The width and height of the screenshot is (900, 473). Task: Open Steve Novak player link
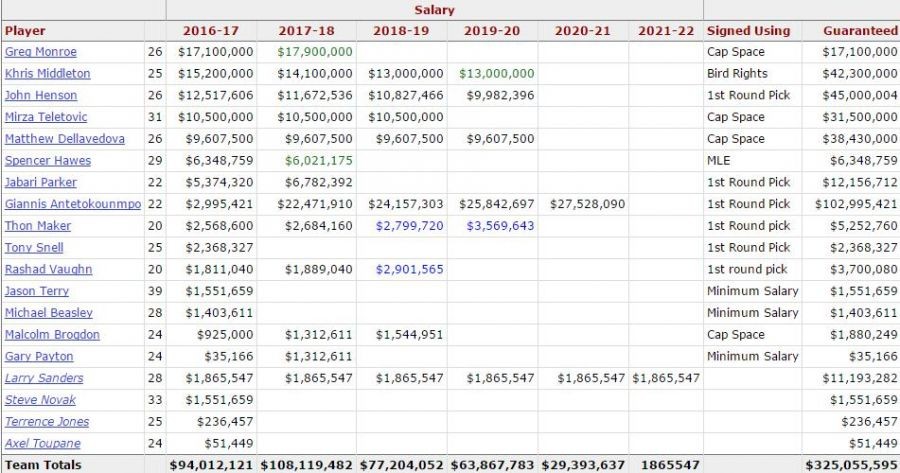(40, 400)
